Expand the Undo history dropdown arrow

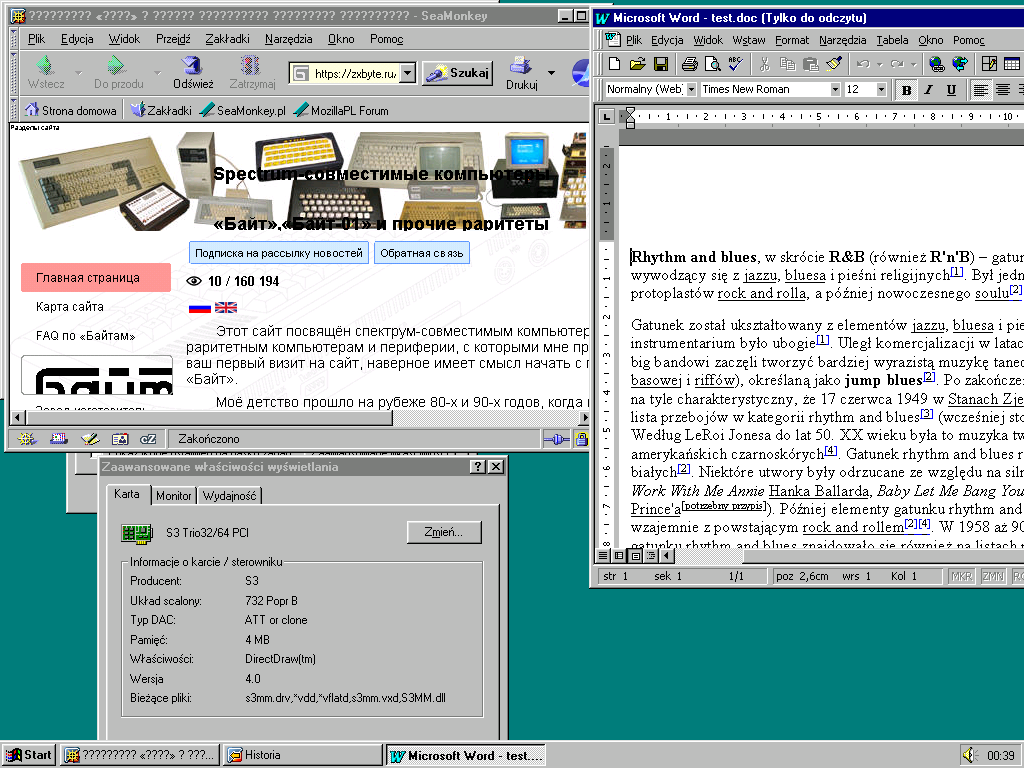(879, 64)
